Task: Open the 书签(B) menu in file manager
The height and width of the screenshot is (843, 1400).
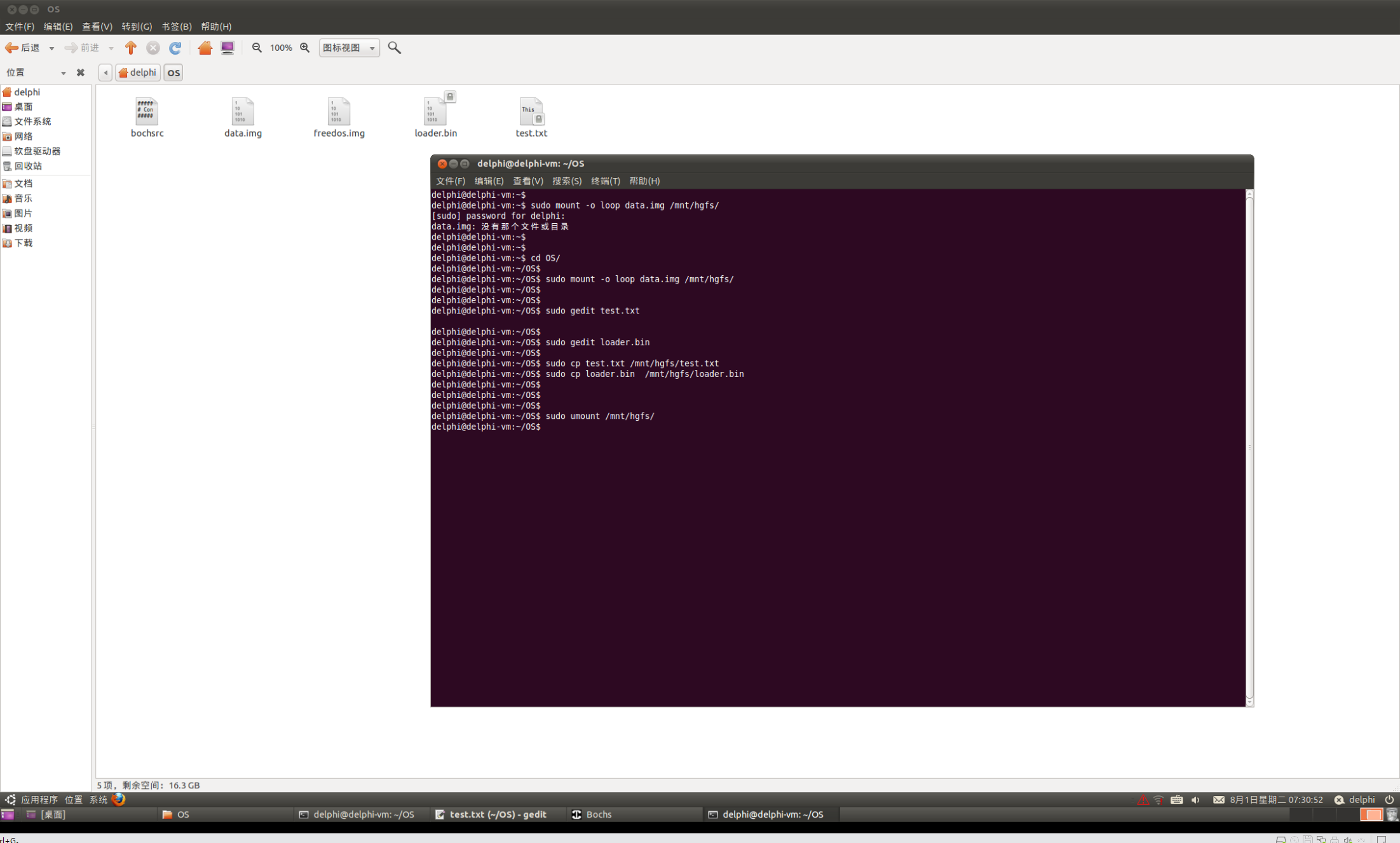Action: (176, 26)
